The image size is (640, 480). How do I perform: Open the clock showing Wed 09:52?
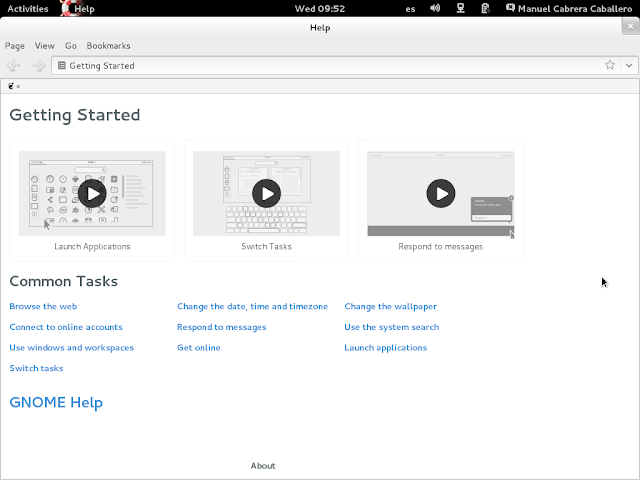[320, 9]
